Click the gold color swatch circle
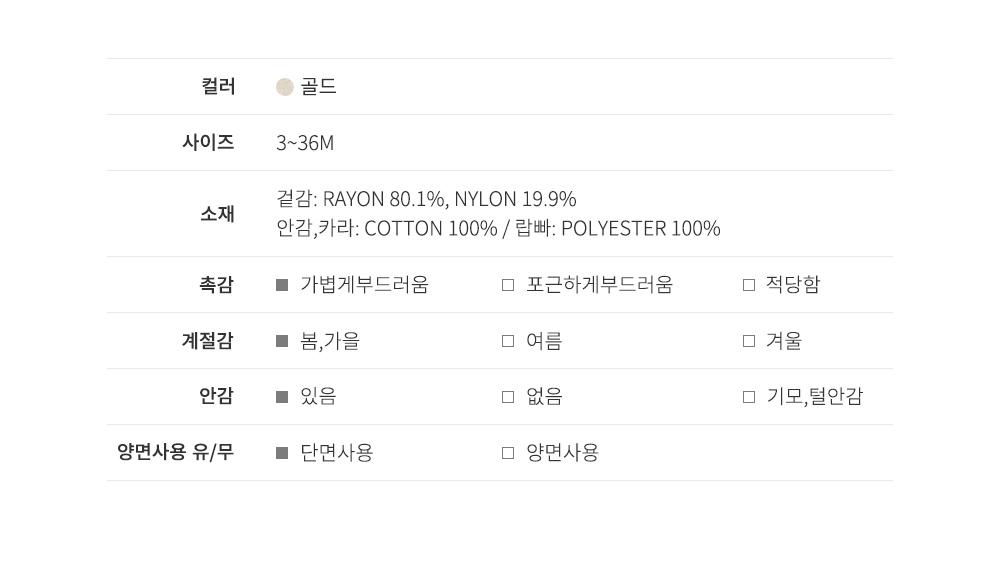The height and width of the screenshot is (564, 1000). point(285,87)
